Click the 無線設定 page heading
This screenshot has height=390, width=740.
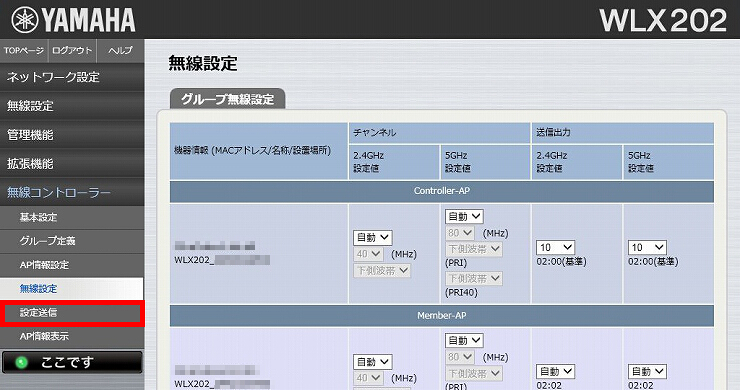pos(203,63)
